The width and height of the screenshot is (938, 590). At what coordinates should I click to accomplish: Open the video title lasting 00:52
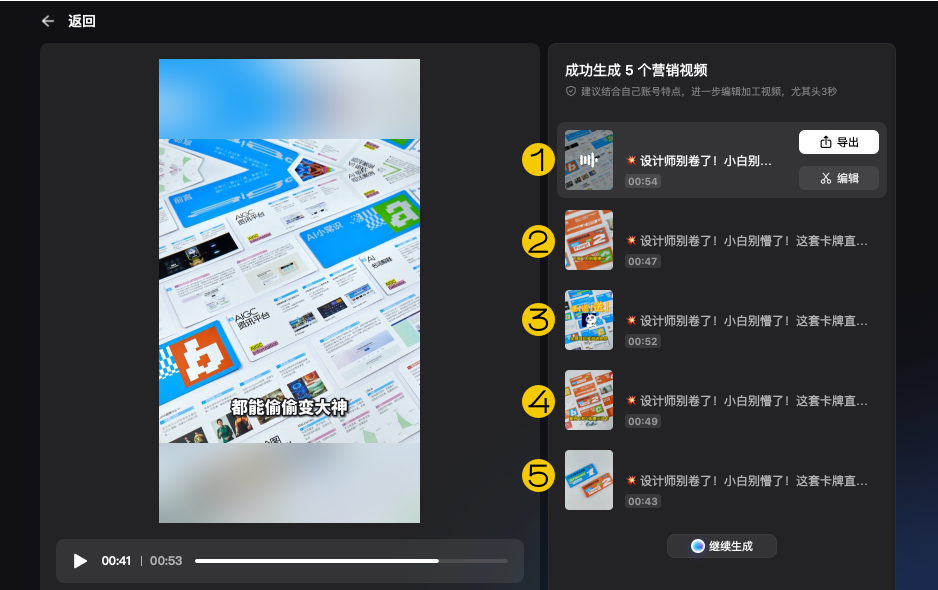point(747,321)
